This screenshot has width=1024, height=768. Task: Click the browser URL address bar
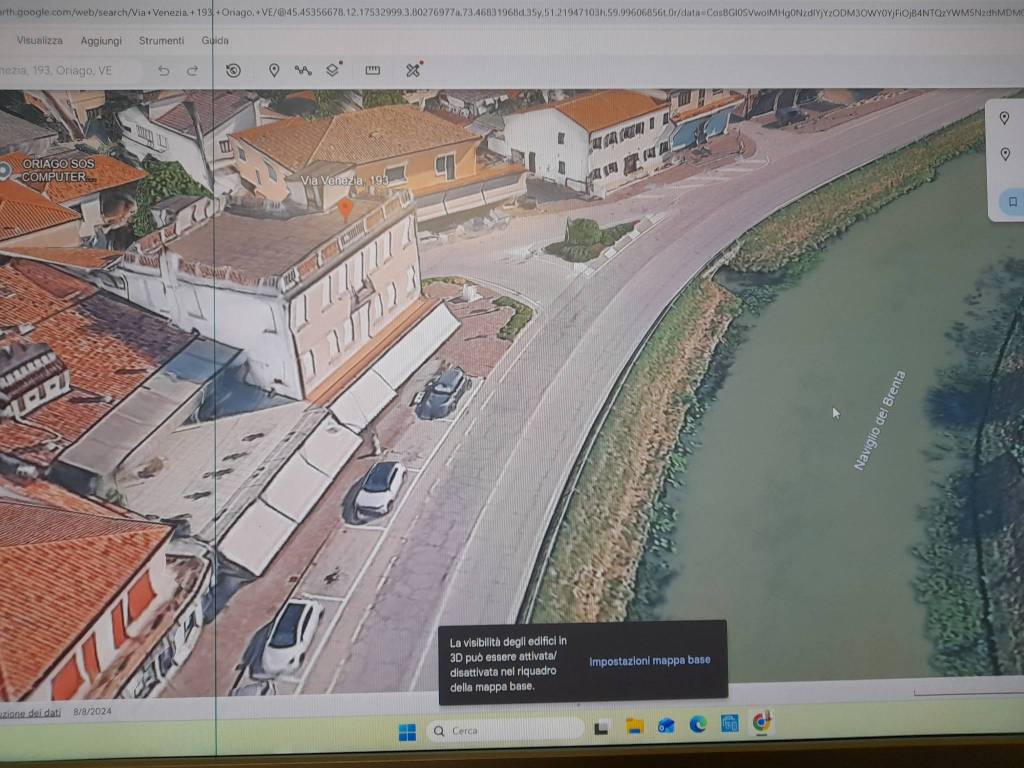pyautogui.click(x=500, y=12)
